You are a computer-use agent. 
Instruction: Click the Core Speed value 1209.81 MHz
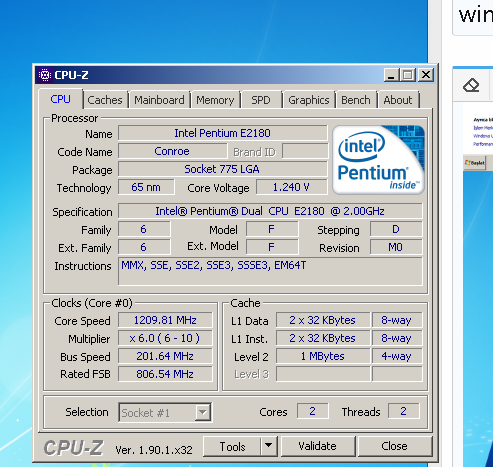165,320
